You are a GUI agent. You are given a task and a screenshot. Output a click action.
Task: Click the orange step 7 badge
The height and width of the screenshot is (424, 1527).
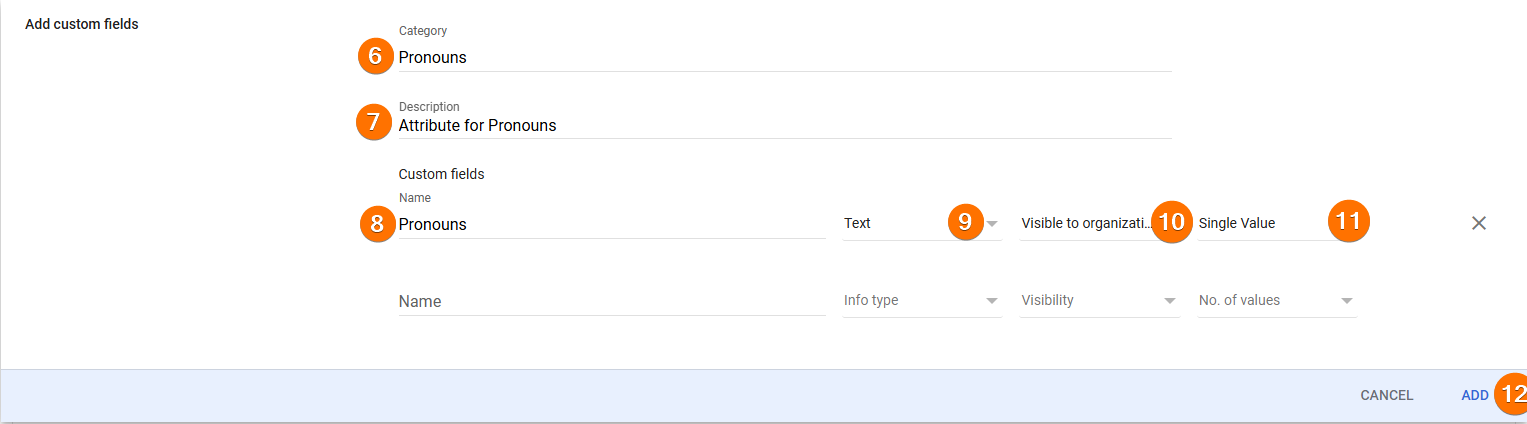(374, 123)
